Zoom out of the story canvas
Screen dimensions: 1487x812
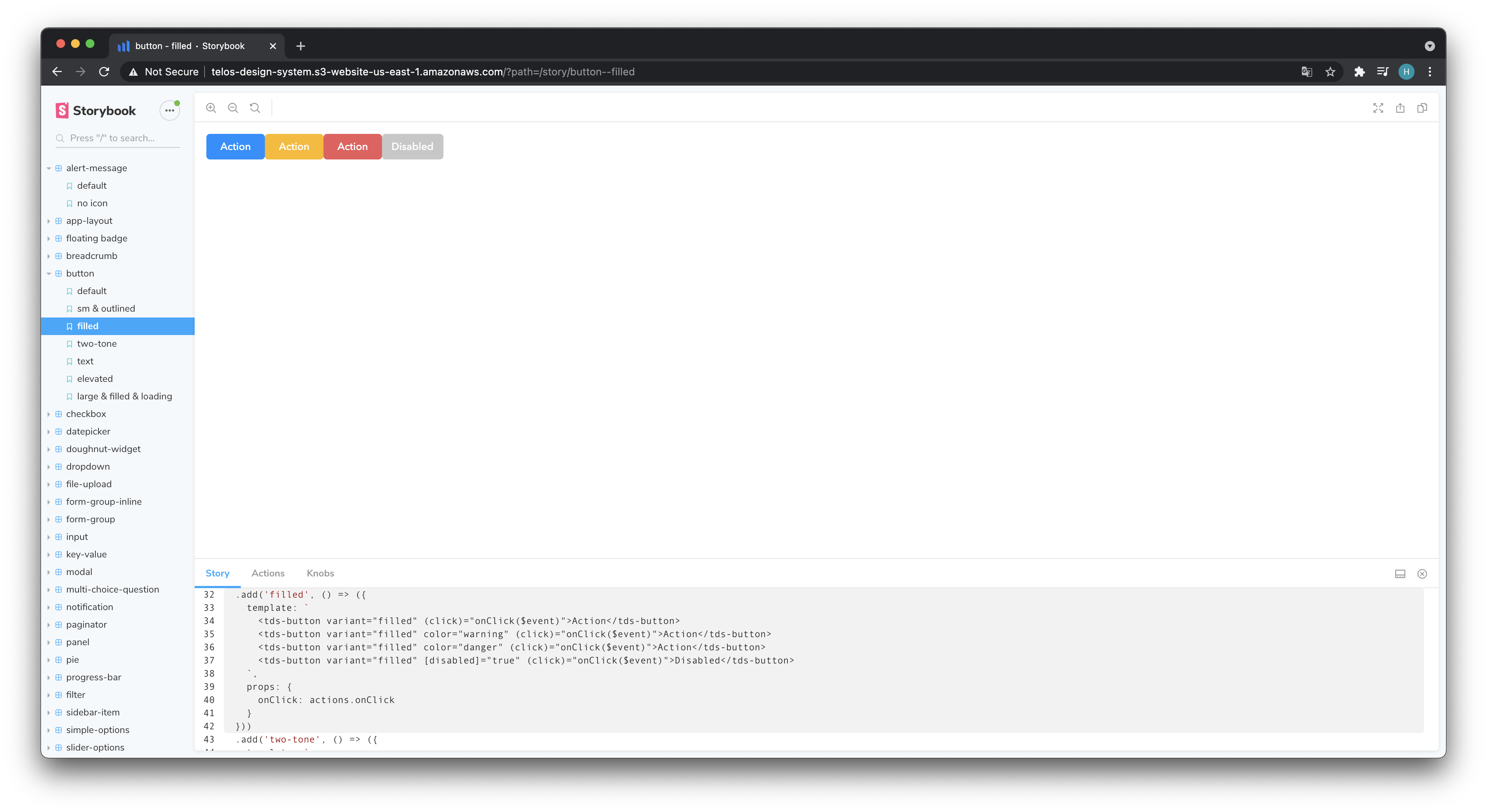tap(233, 108)
